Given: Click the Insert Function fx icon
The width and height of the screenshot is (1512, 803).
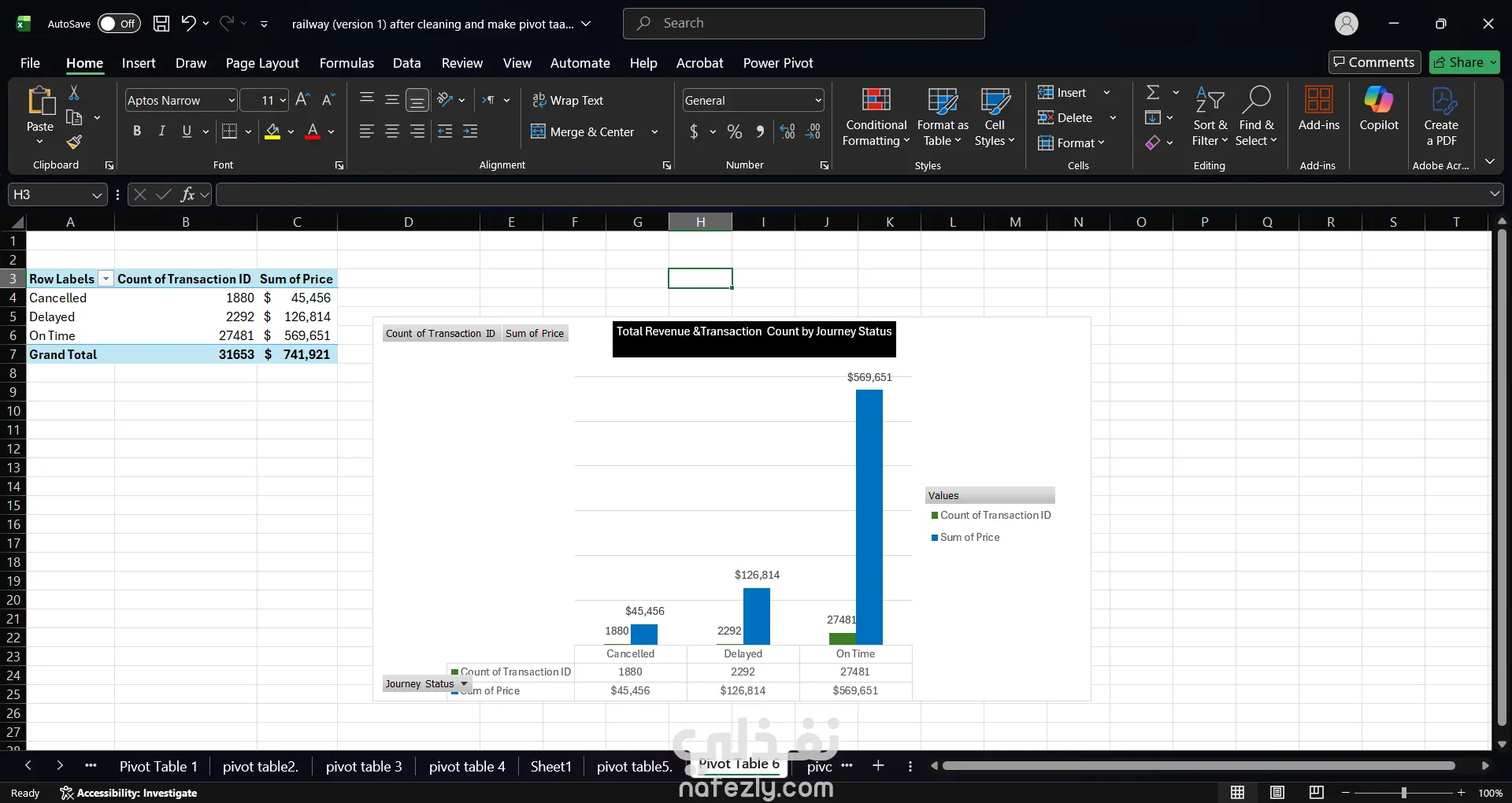Looking at the screenshot, I should (187, 194).
